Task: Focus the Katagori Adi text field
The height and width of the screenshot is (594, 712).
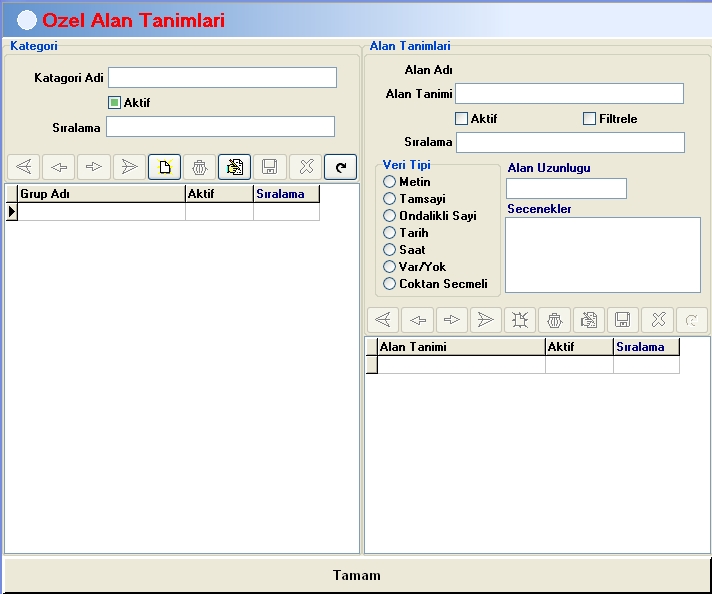Action: coord(222,78)
